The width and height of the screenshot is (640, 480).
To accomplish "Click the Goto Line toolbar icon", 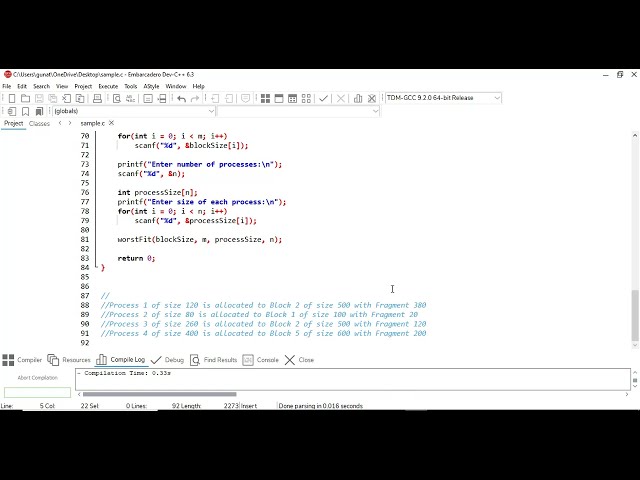I will point(162,98).
